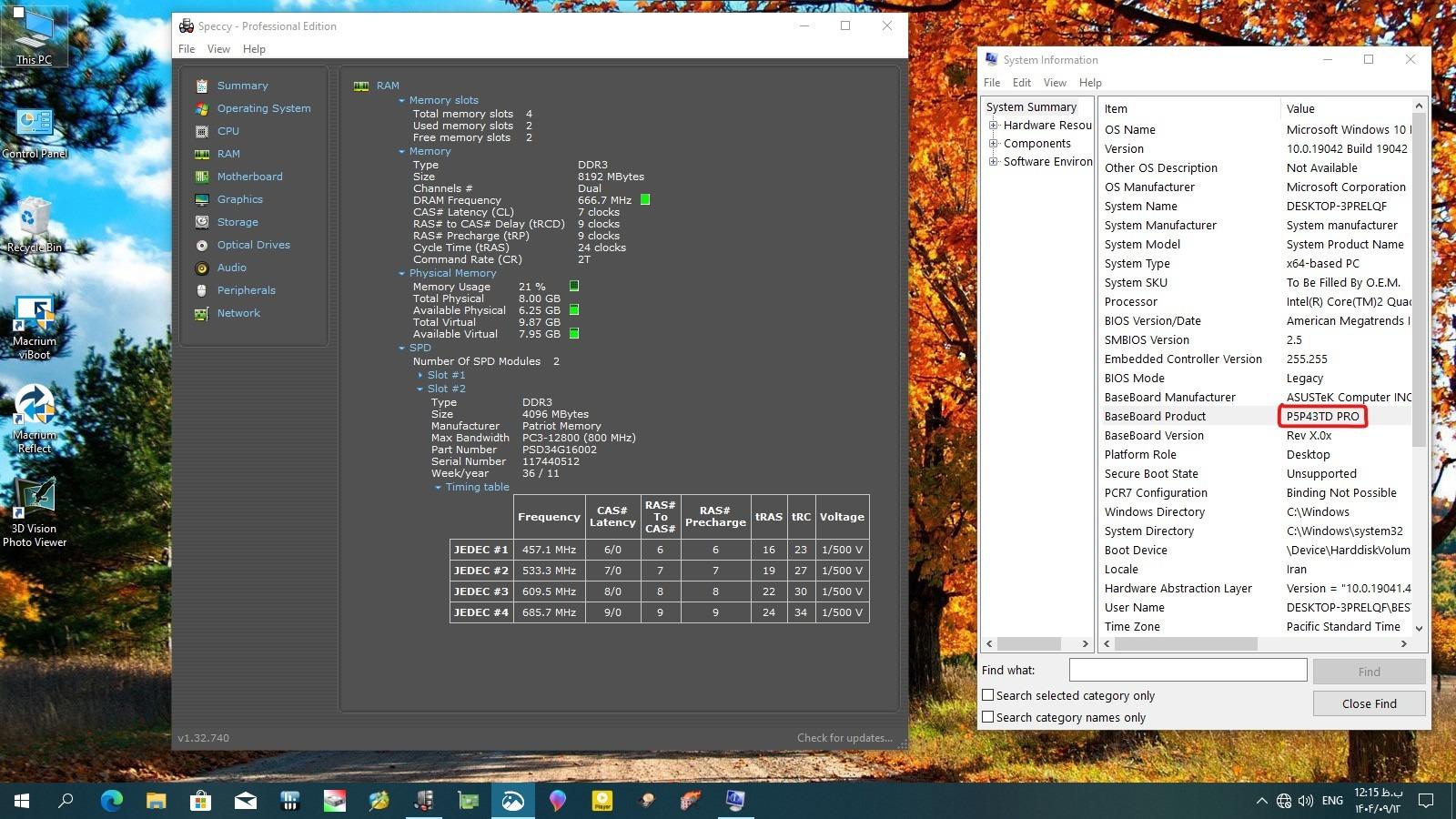Select the Audio section icon
Viewport: 1456px width, 819px height.
[x=202, y=268]
